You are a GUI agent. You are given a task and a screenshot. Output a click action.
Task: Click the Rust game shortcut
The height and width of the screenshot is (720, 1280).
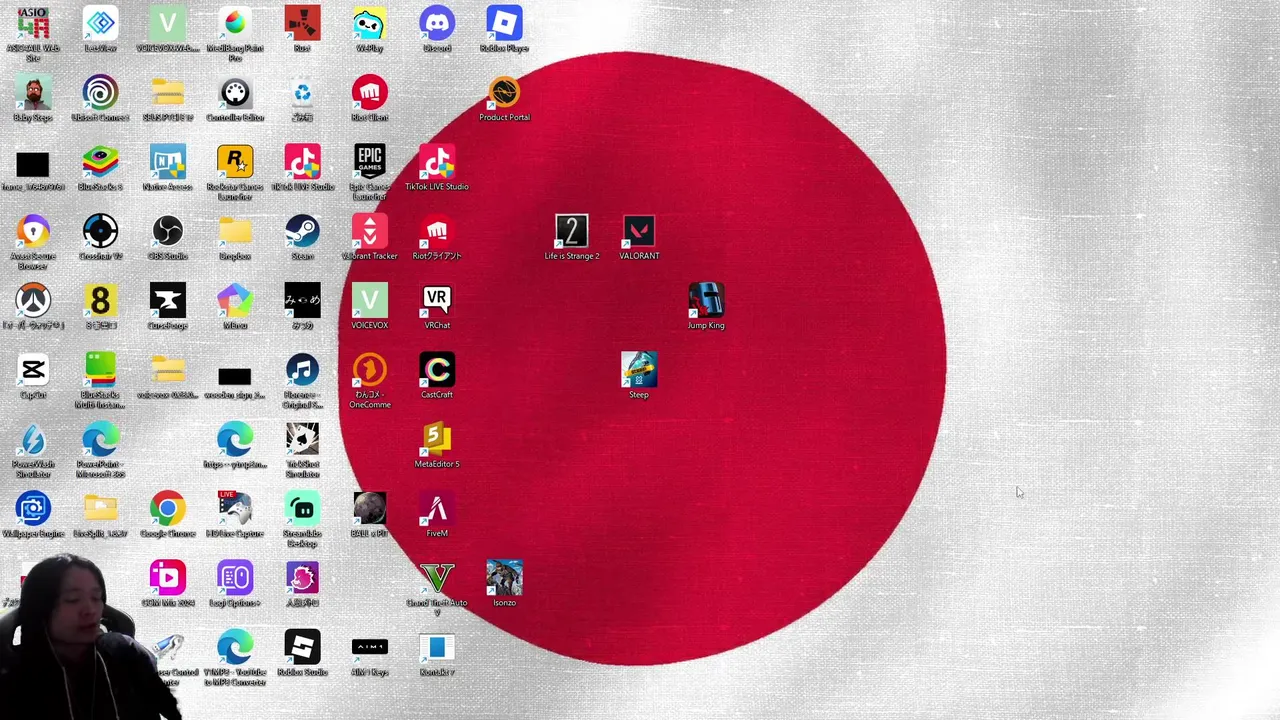click(302, 23)
